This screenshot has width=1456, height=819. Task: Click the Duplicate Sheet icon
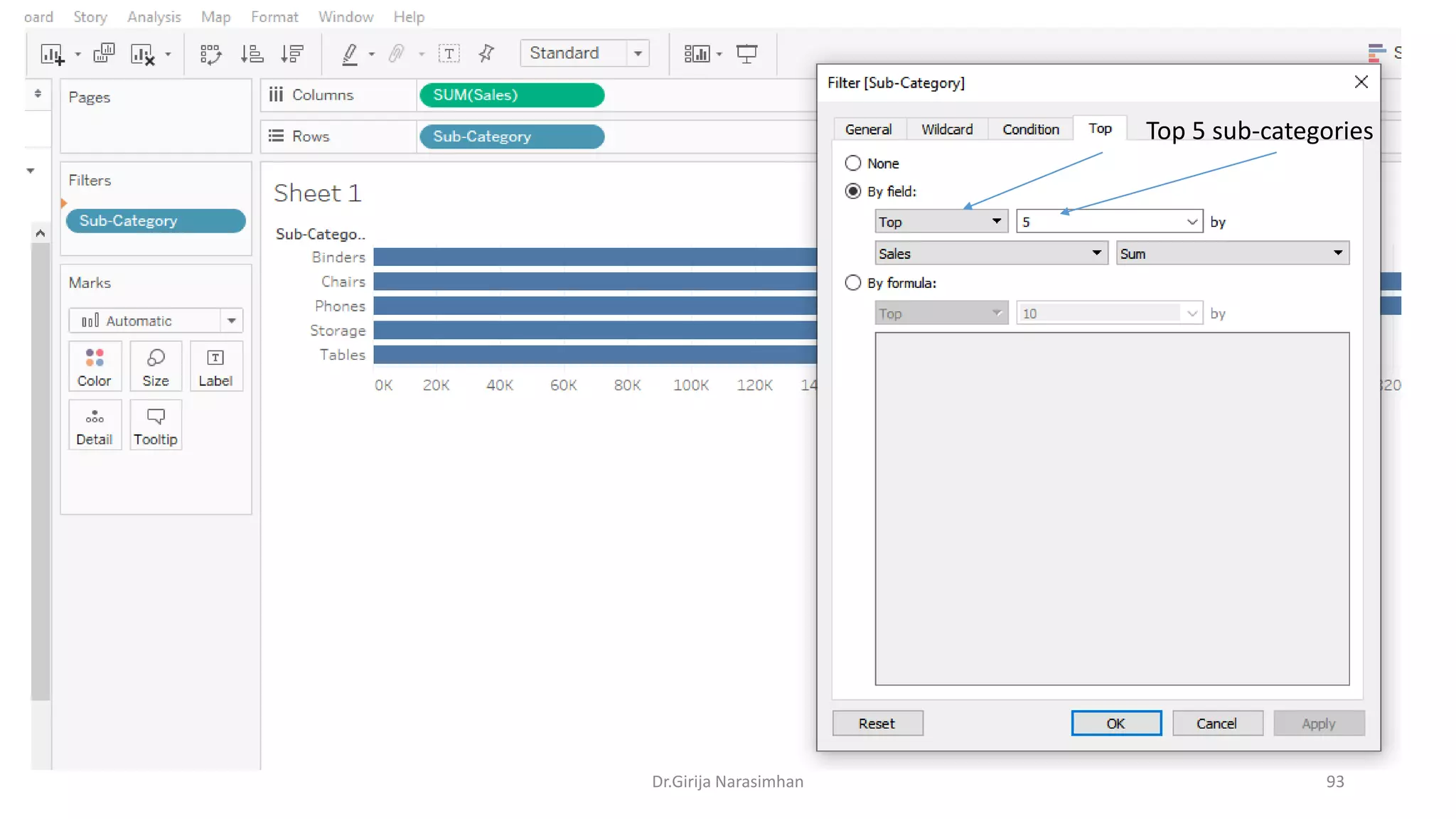[104, 53]
